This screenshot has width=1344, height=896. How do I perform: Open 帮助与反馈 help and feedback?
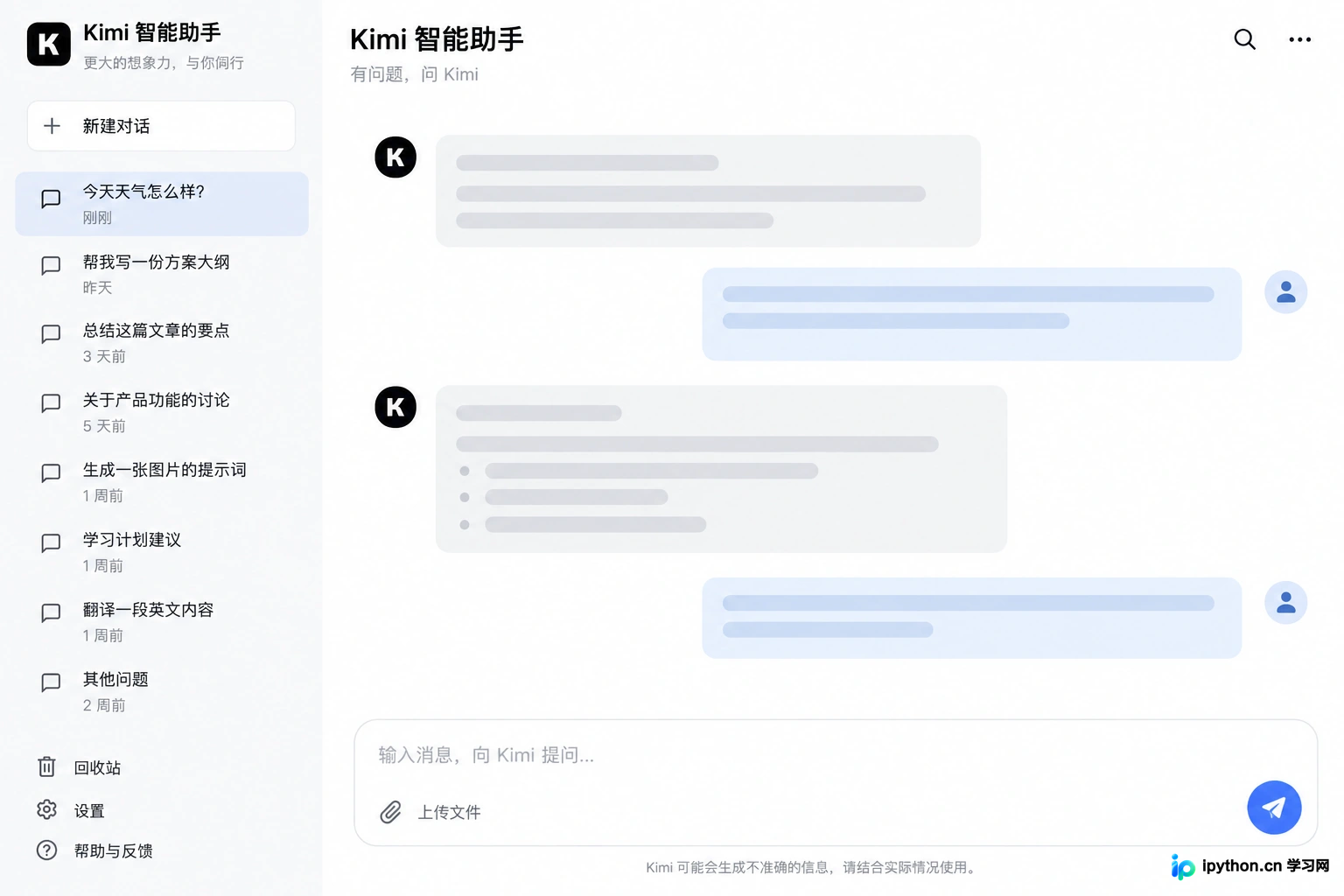pos(94,850)
